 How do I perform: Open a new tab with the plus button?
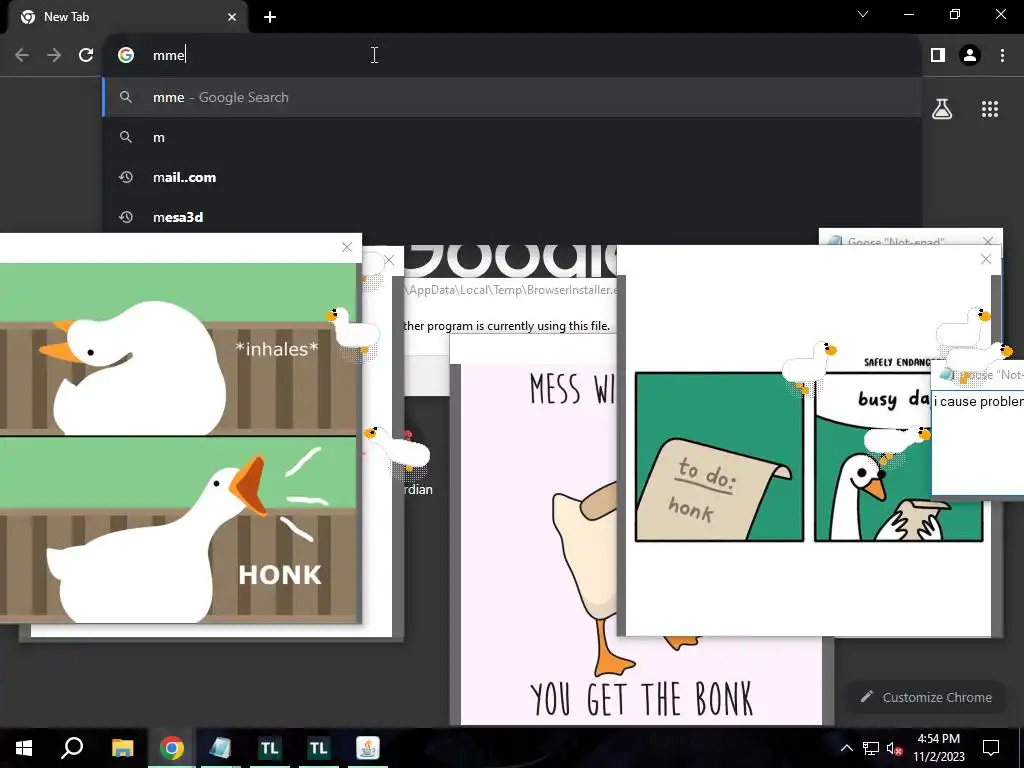[270, 17]
